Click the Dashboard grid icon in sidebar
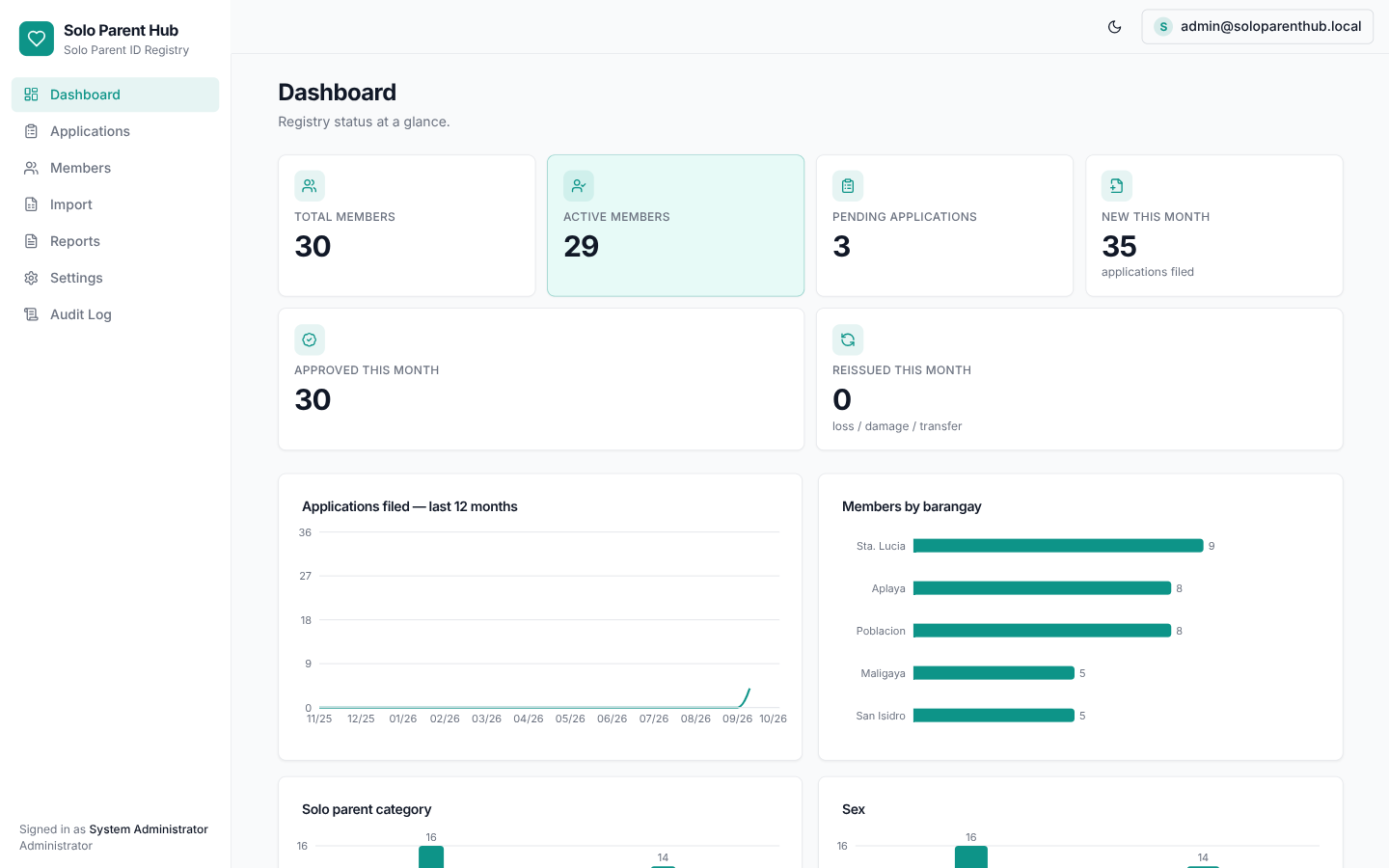The image size is (1389, 868). point(31,95)
